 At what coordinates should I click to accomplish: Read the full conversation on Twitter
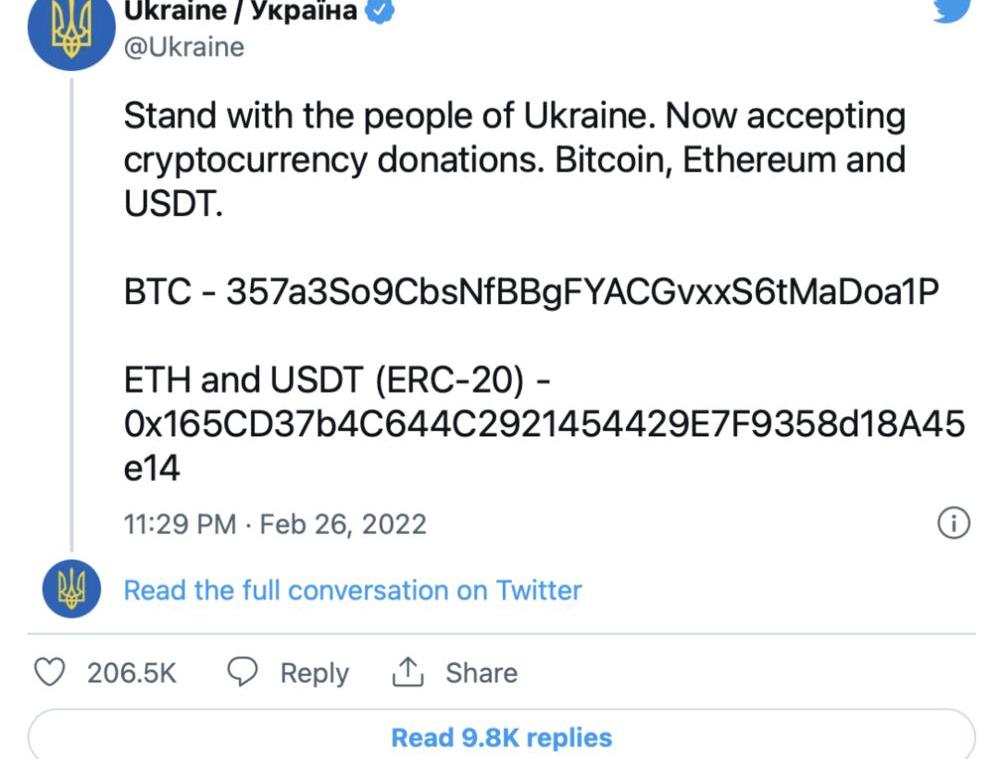tap(352, 590)
